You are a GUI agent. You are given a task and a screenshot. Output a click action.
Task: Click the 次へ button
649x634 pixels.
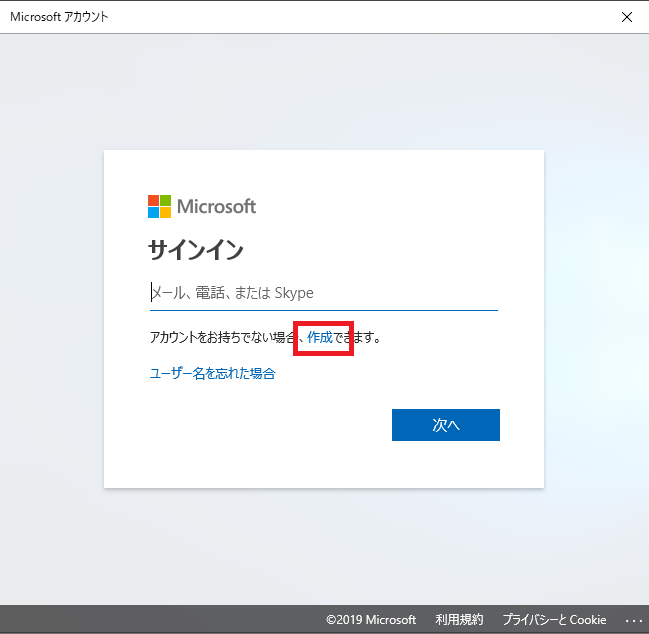[446, 425]
